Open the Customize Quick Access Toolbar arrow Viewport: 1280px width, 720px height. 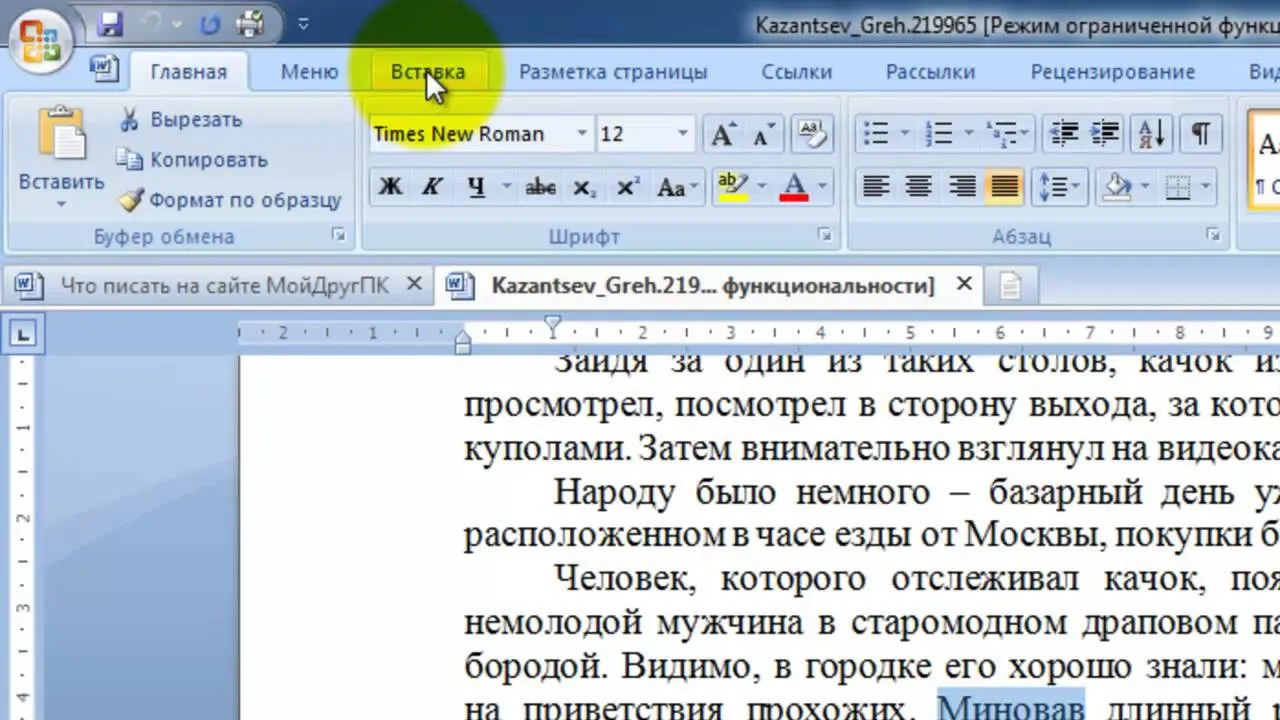[303, 23]
